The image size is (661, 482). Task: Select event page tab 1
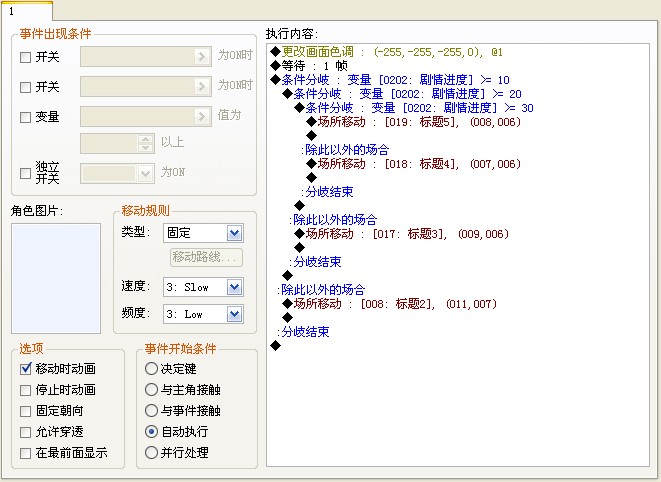pyautogui.click(x=26, y=11)
